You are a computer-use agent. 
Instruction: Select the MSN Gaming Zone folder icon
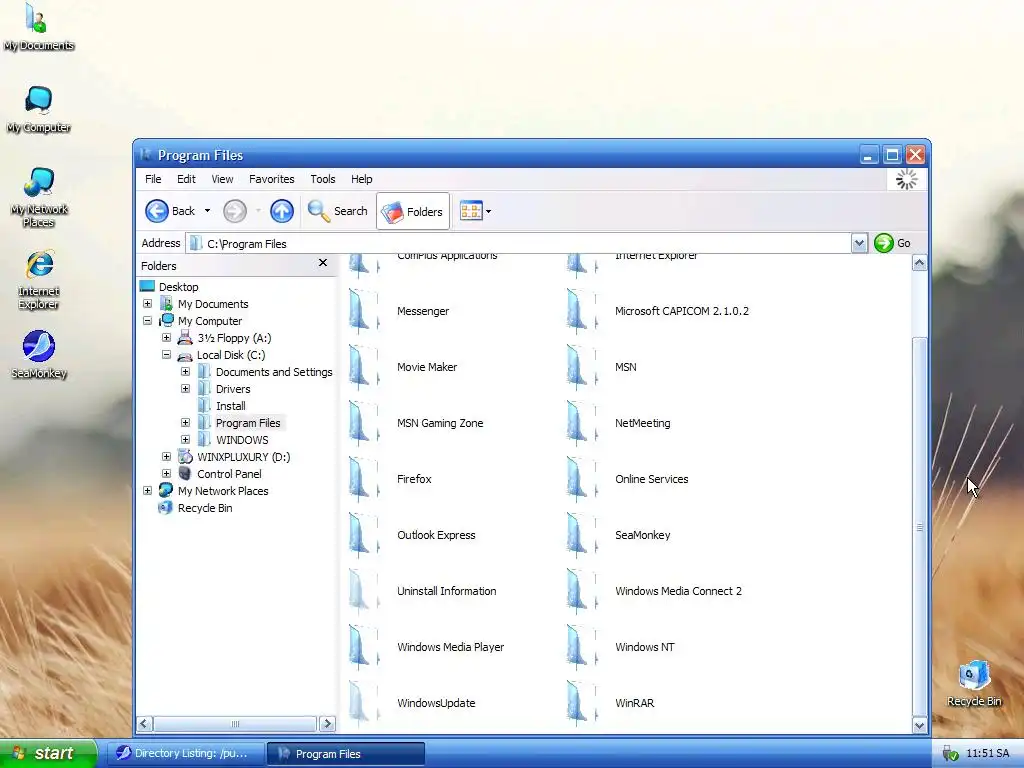364,423
